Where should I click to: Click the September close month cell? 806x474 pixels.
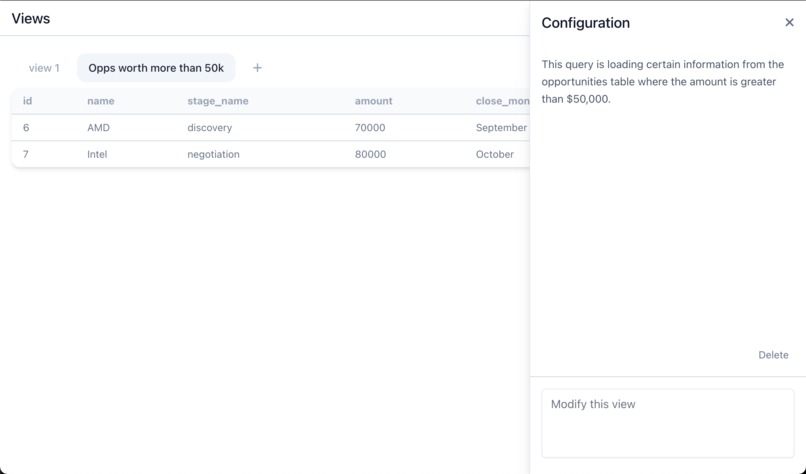[501, 127]
